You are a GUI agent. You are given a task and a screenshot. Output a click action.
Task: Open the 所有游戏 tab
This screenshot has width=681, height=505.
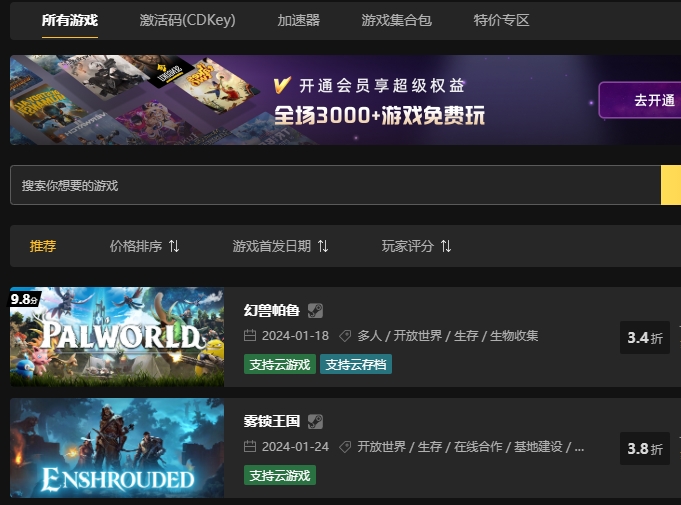pyautogui.click(x=70, y=20)
